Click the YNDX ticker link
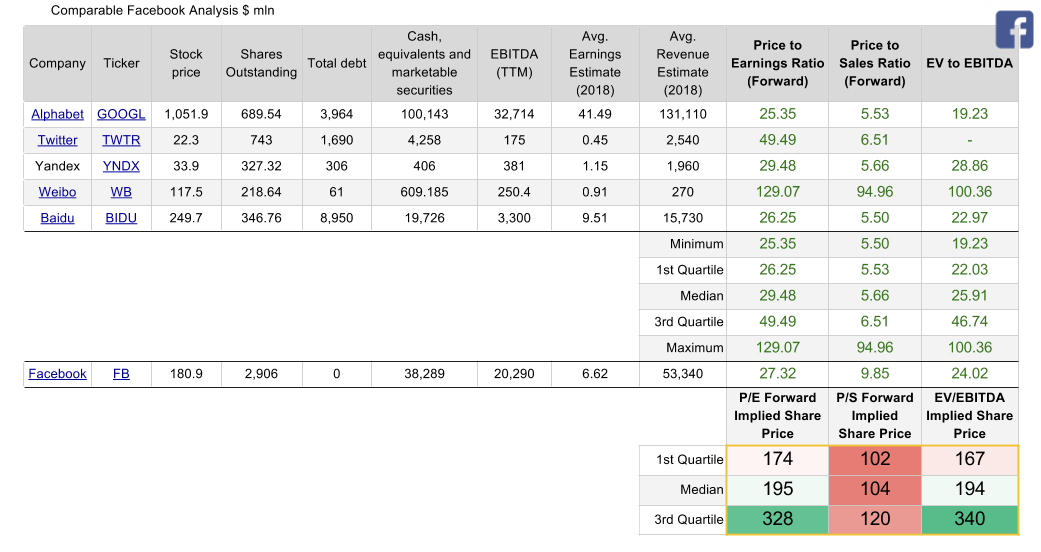Viewport: 1041px width, 552px height. 121,166
